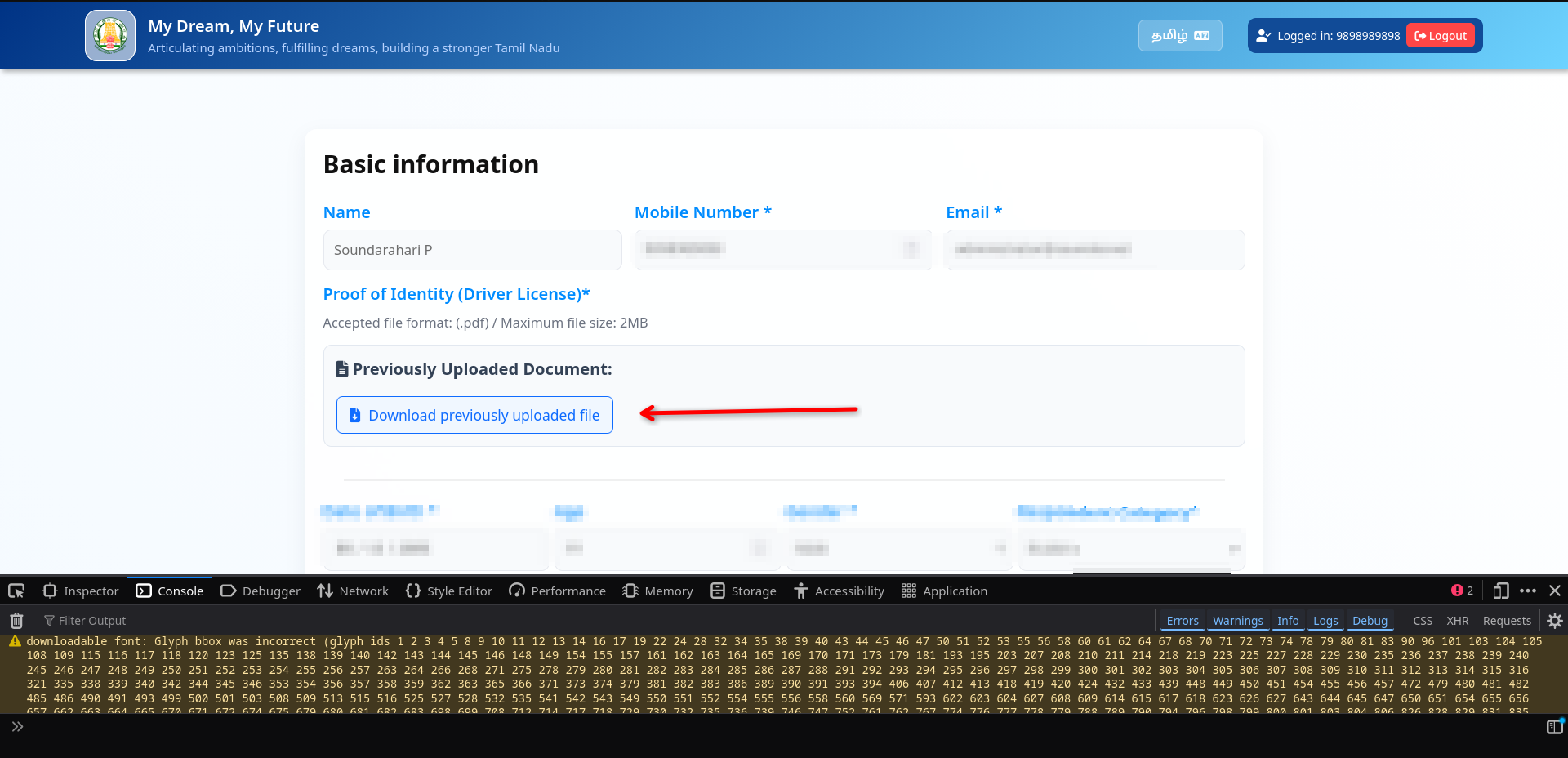
Task: Switch language using the Tamil button
Action: pyautogui.click(x=1179, y=36)
